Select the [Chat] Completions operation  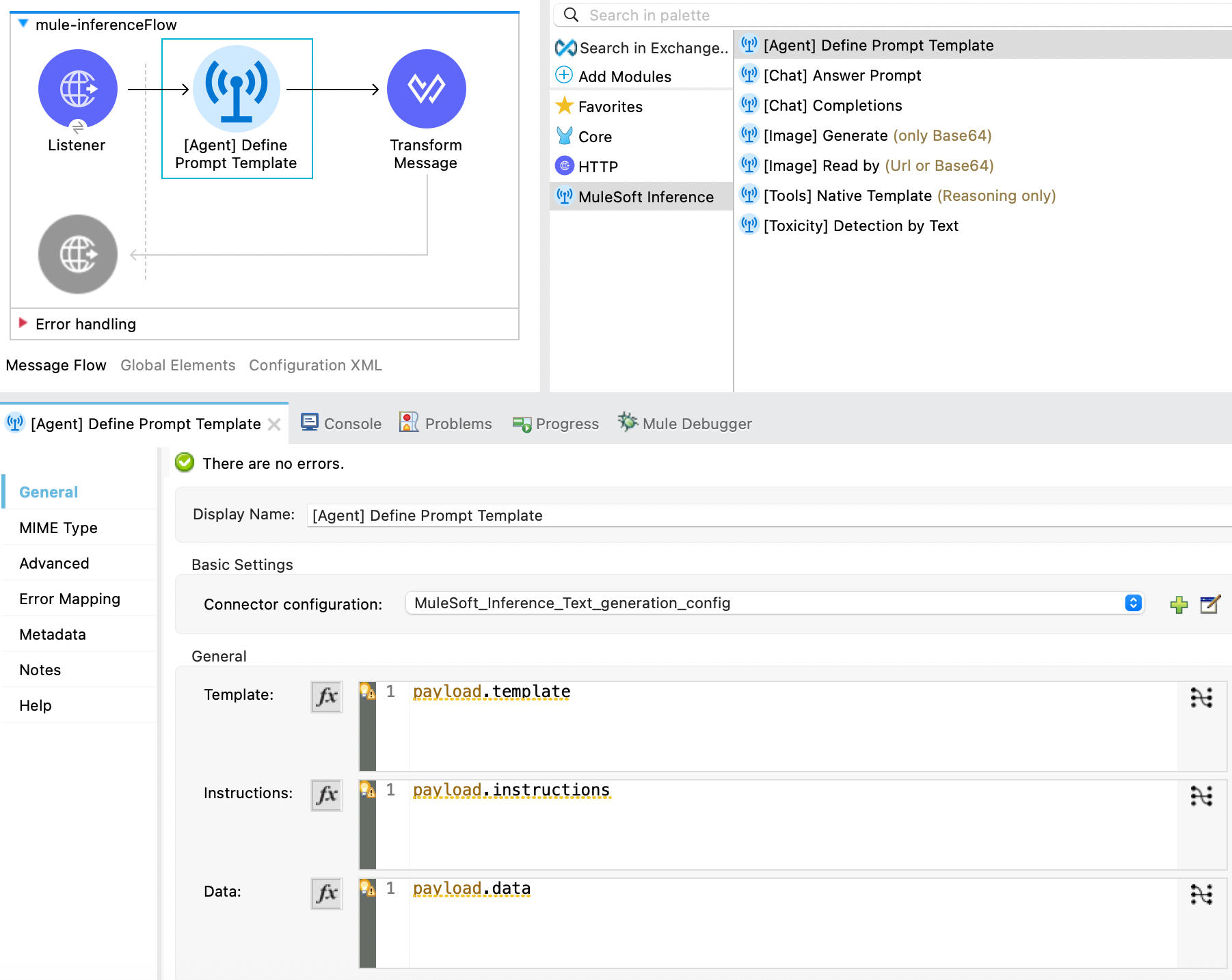point(821,105)
